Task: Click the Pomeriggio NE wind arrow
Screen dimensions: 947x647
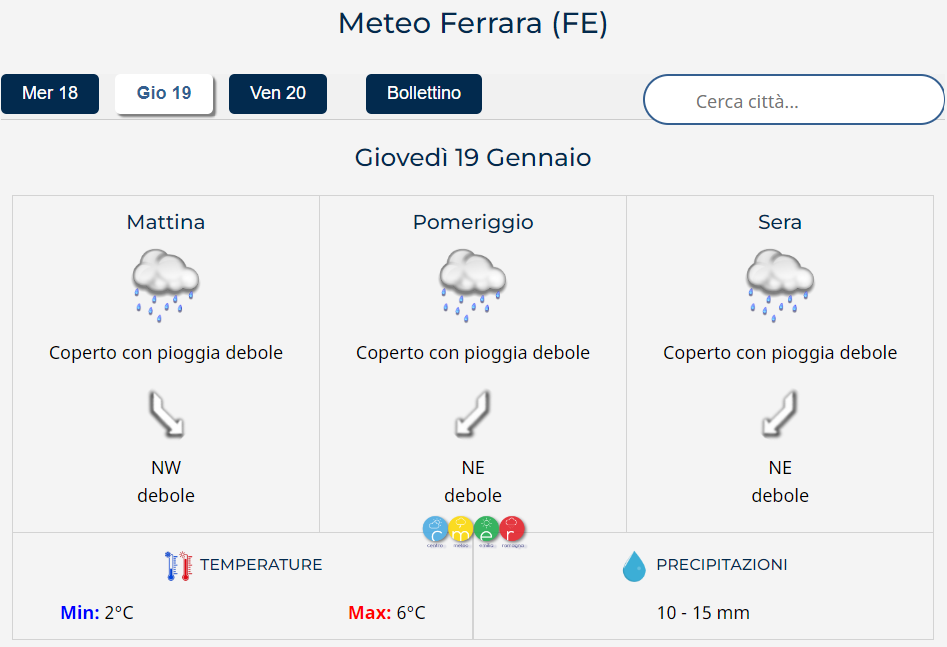Action: 473,414
